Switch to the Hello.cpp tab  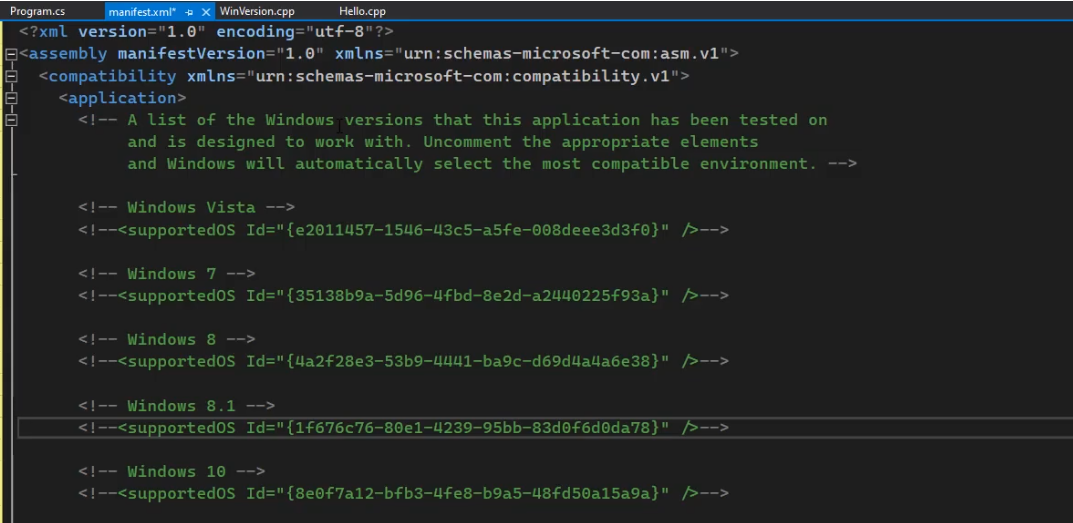362,11
